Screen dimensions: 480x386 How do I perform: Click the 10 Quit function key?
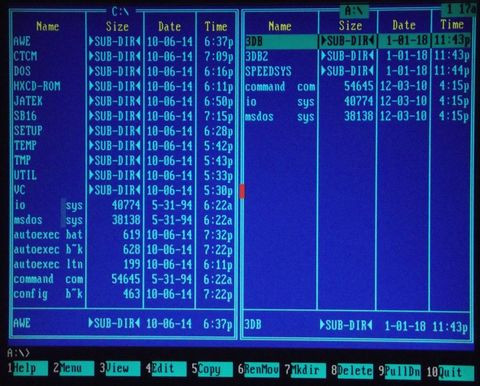pyautogui.click(x=450, y=372)
